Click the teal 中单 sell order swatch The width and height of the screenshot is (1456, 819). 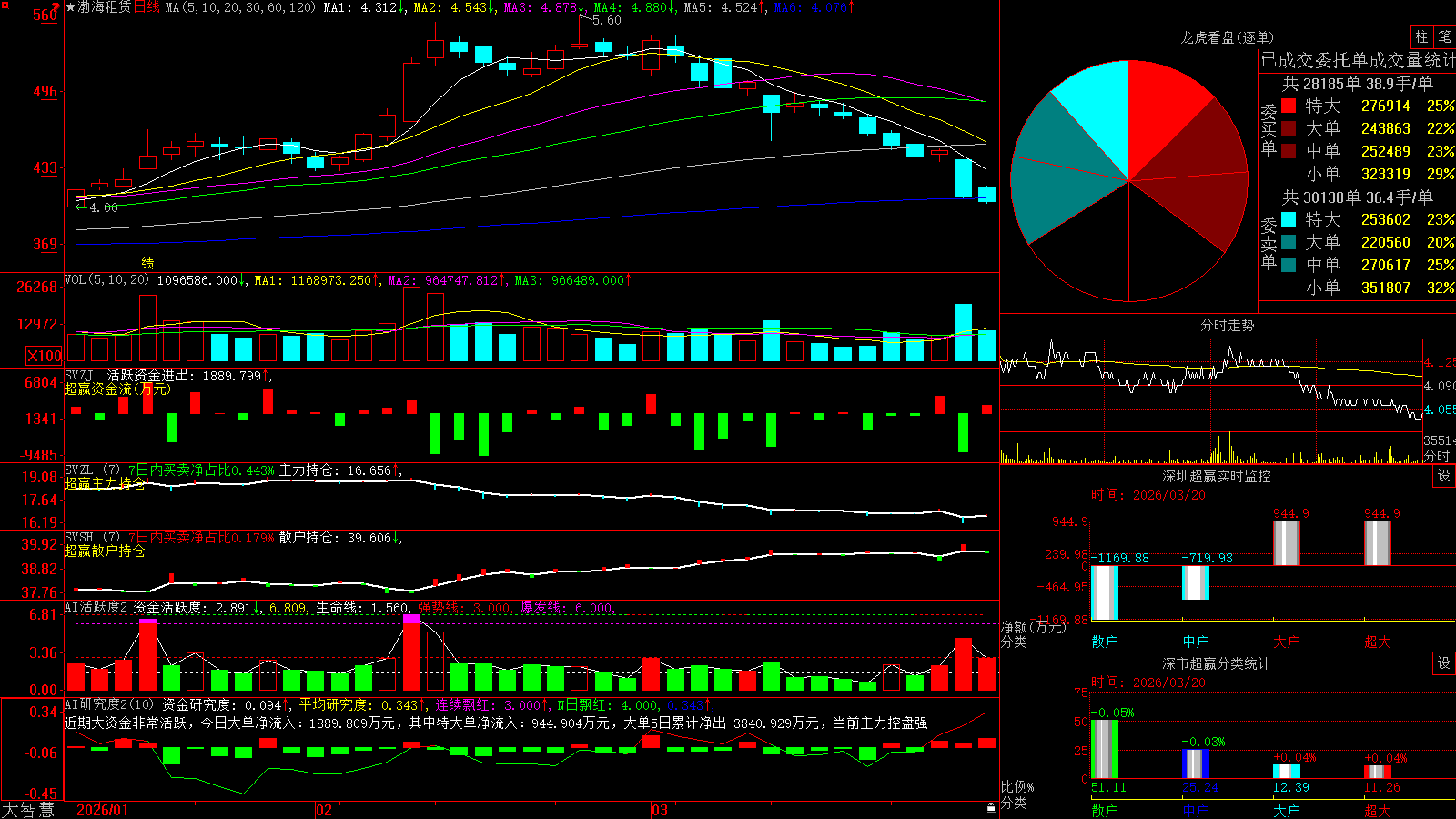(x=1289, y=265)
